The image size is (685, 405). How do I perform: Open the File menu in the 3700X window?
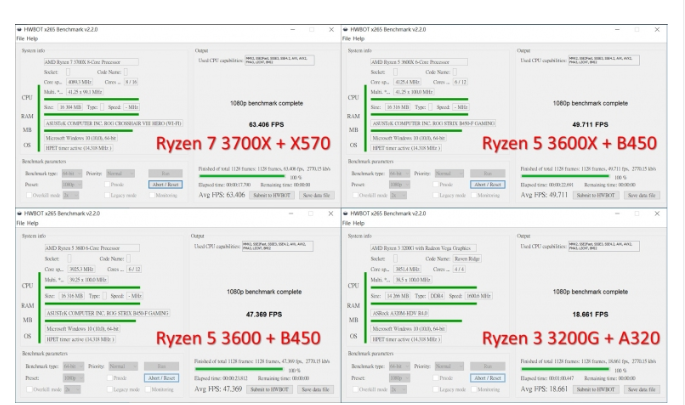pyautogui.click(x=21, y=39)
